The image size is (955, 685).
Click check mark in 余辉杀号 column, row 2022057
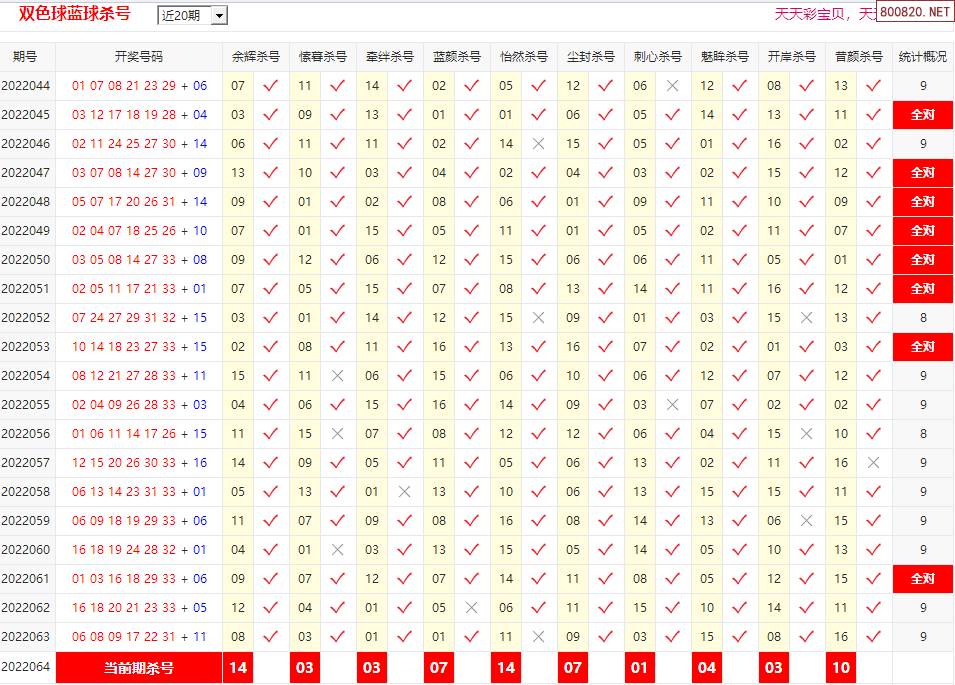(x=270, y=463)
